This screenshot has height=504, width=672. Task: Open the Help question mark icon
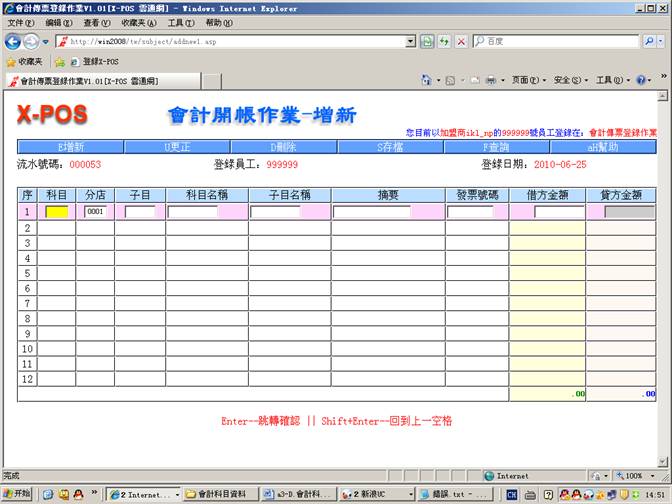641,80
